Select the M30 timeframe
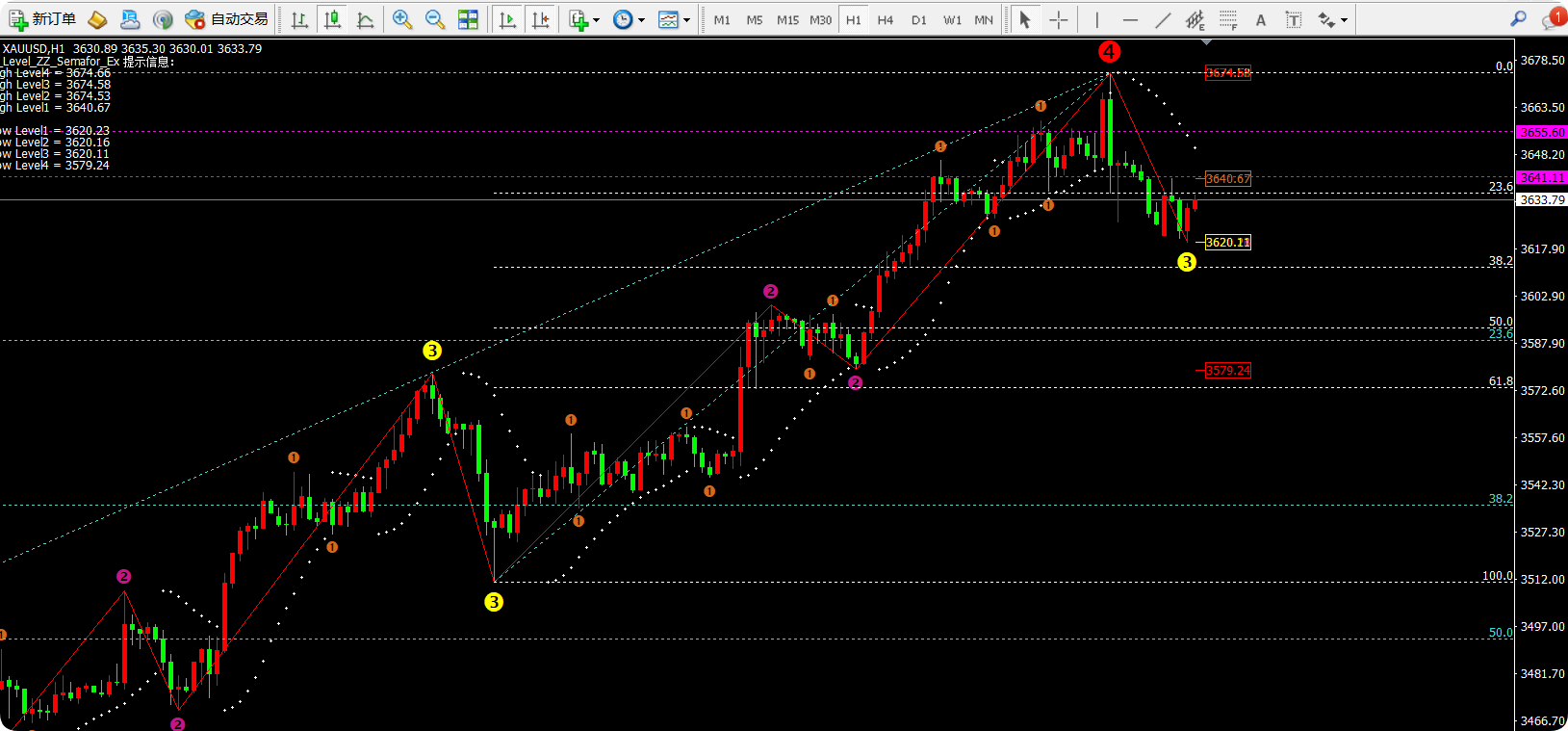The width and height of the screenshot is (1568, 731). pyautogui.click(x=821, y=19)
